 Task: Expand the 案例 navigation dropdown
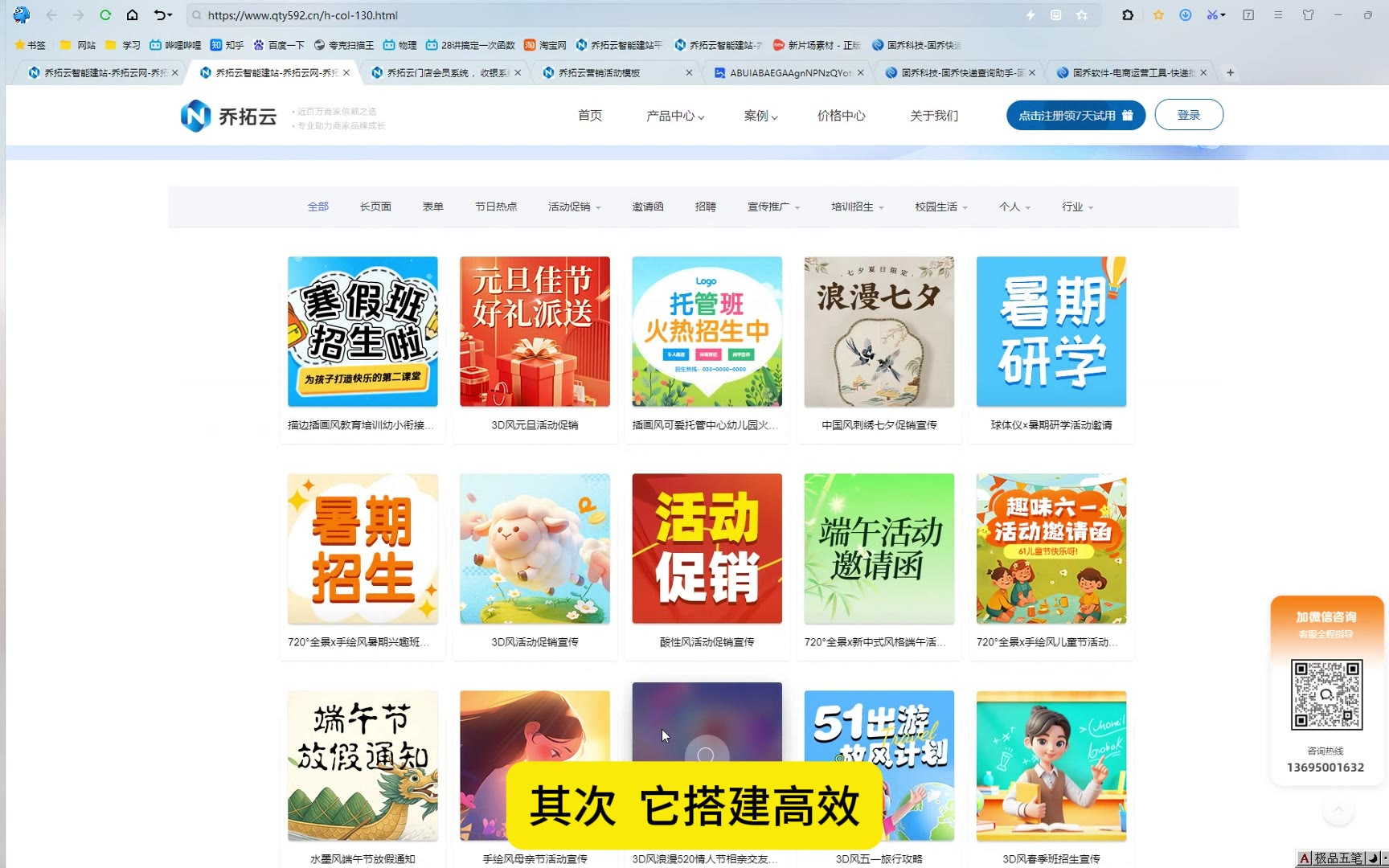coord(760,116)
